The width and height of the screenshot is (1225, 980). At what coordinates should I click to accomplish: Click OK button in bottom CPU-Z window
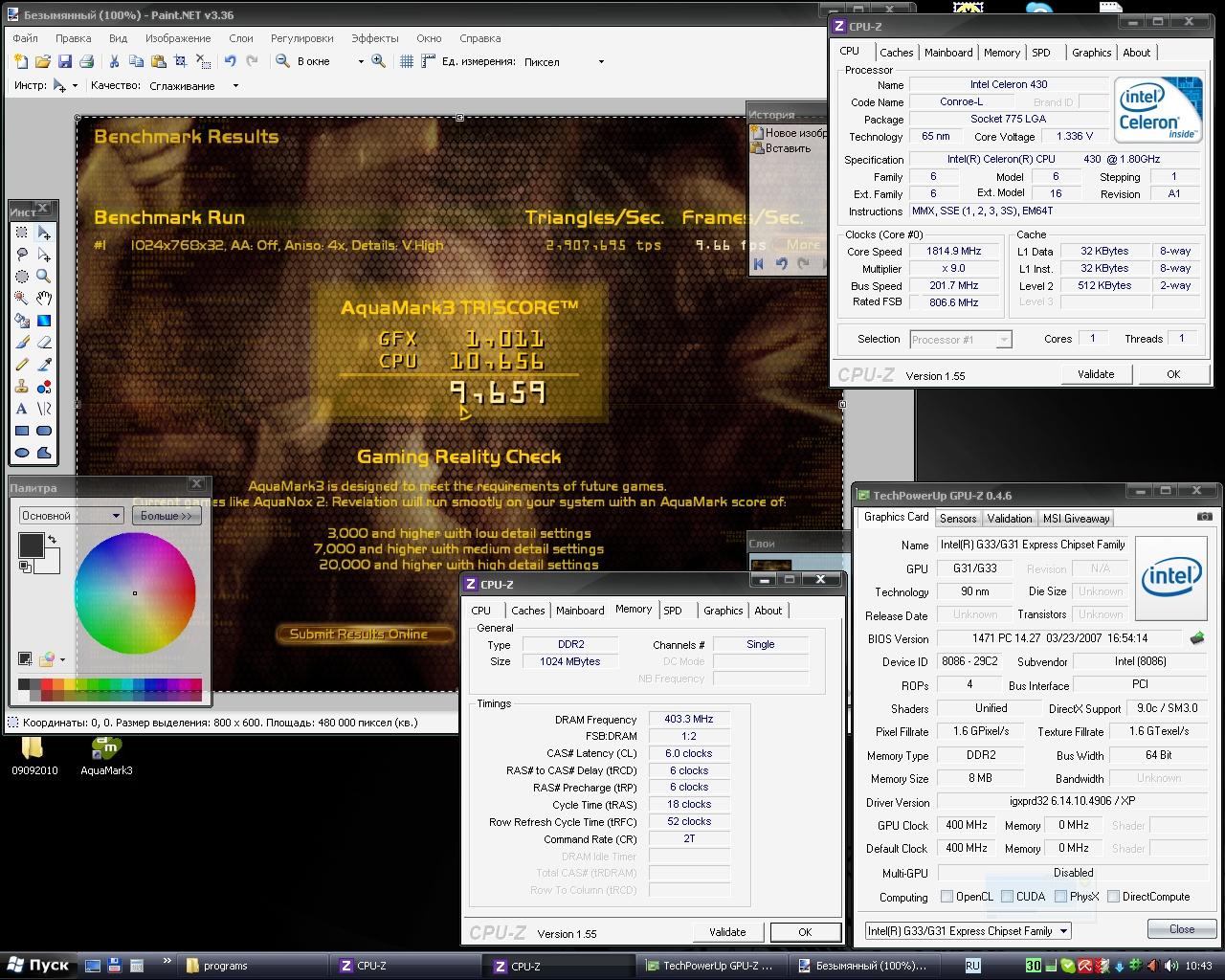805,932
